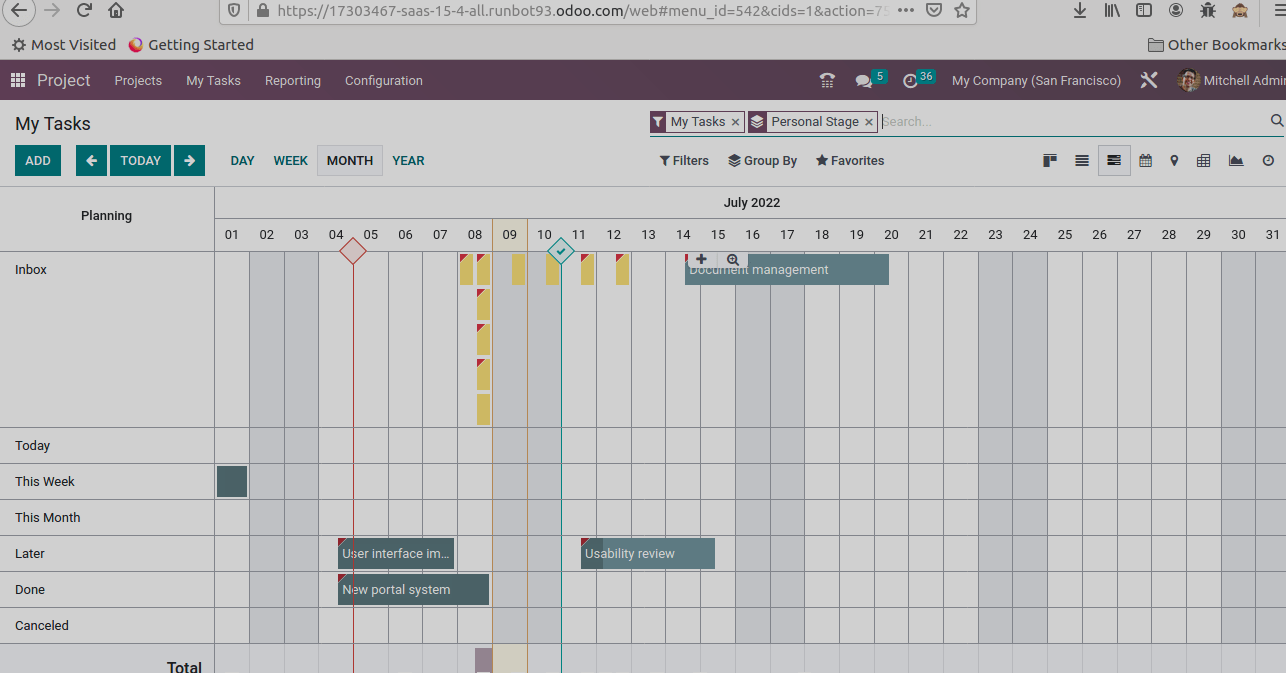Click the Project app title
The width and height of the screenshot is (1286, 673).
(x=64, y=80)
